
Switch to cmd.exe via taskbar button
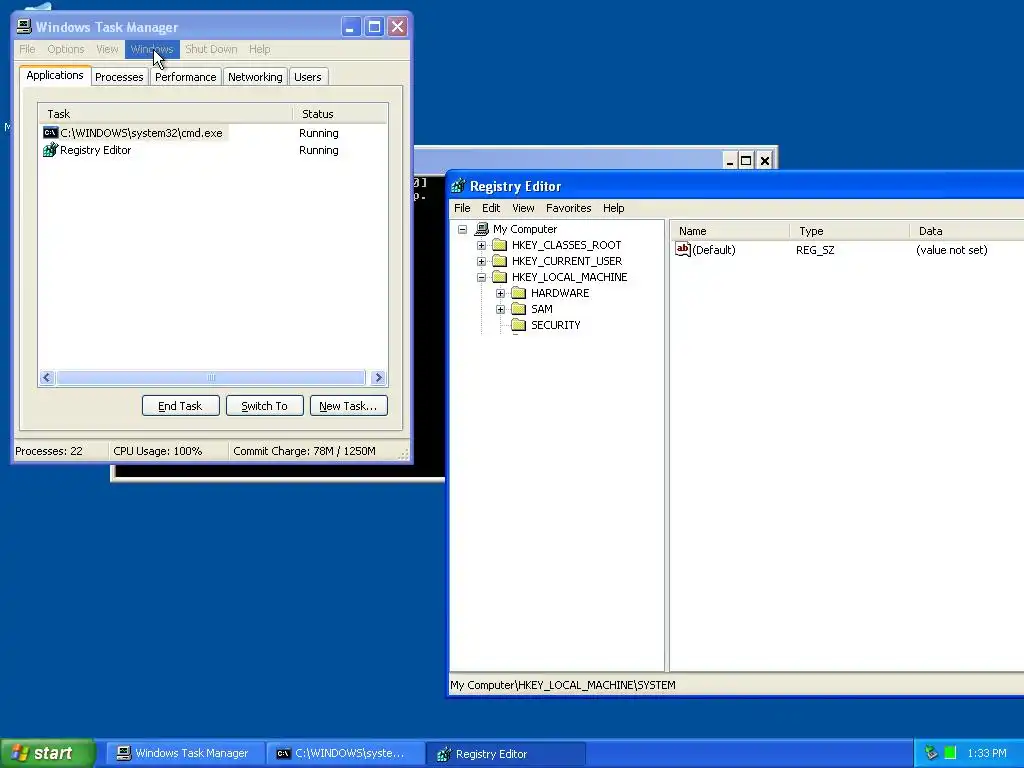[x=346, y=753]
